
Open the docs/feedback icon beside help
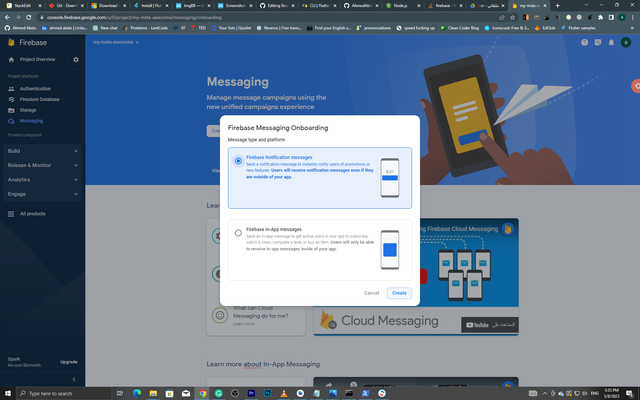point(598,42)
